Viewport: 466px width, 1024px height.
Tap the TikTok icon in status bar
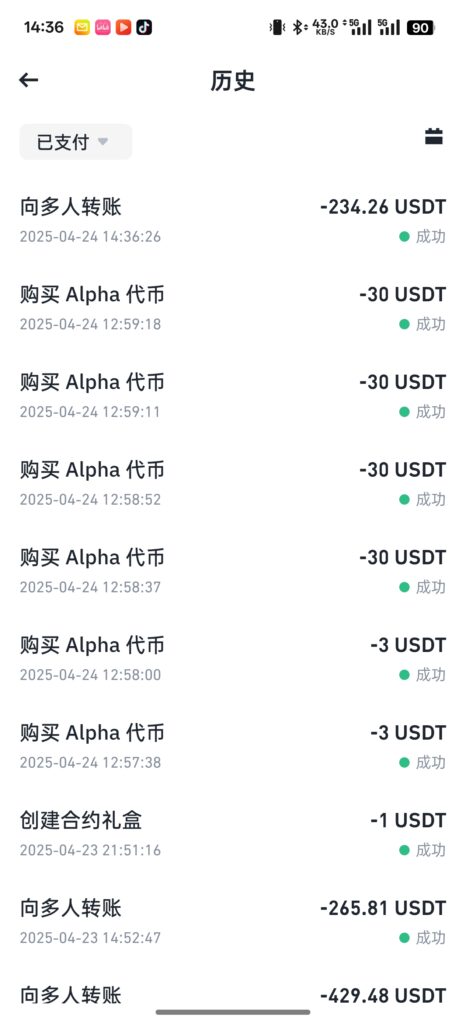[x=144, y=27]
